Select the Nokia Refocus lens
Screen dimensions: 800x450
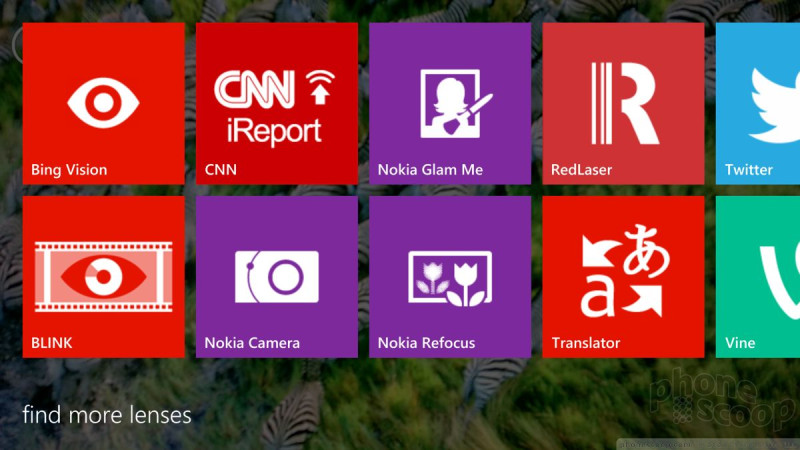point(450,277)
